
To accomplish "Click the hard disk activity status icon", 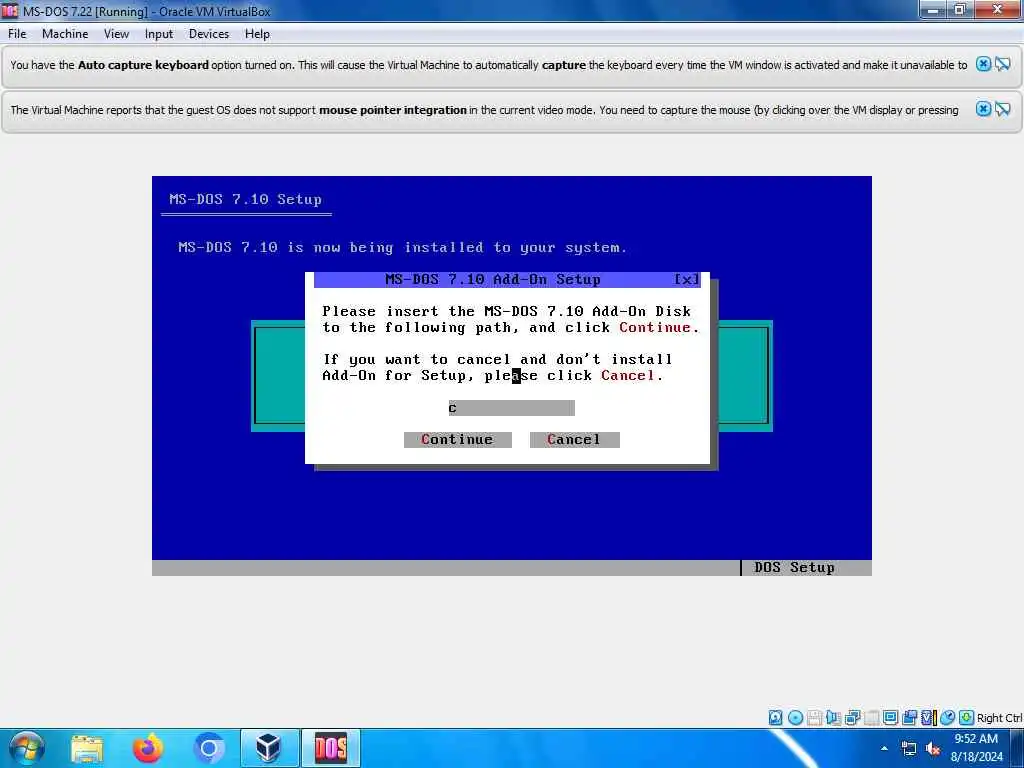I will point(775,718).
